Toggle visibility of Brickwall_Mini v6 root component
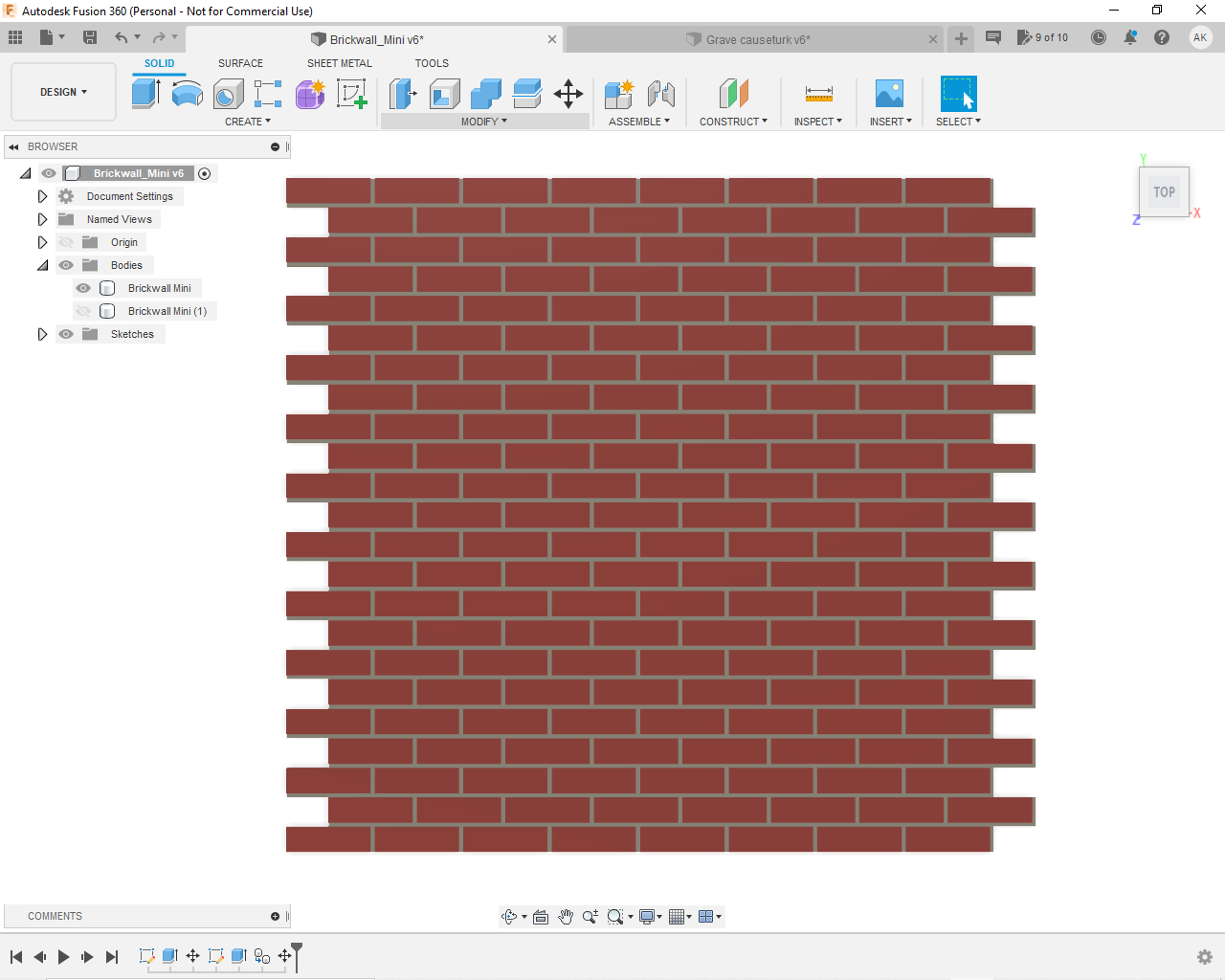This screenshot has height=980, width=1225. point(49,173)
